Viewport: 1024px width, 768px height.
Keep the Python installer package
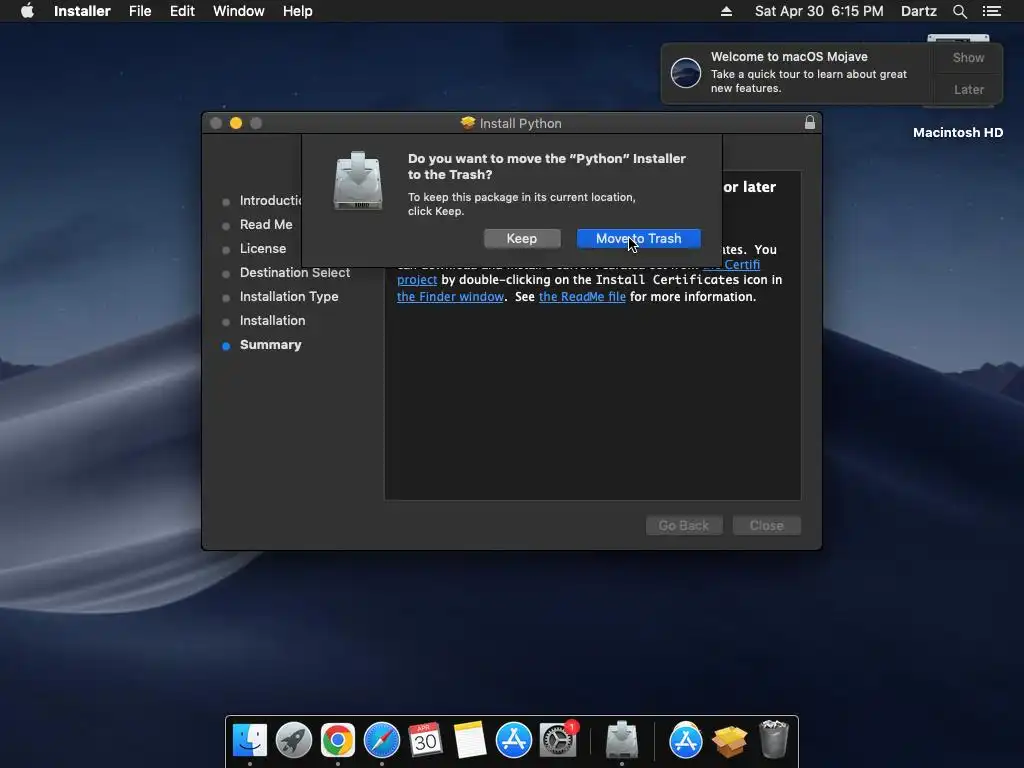(x=522, y=238)
